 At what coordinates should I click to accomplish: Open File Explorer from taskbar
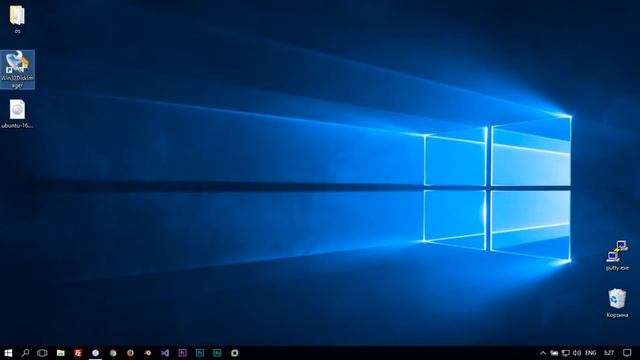(x=60, y=353)
